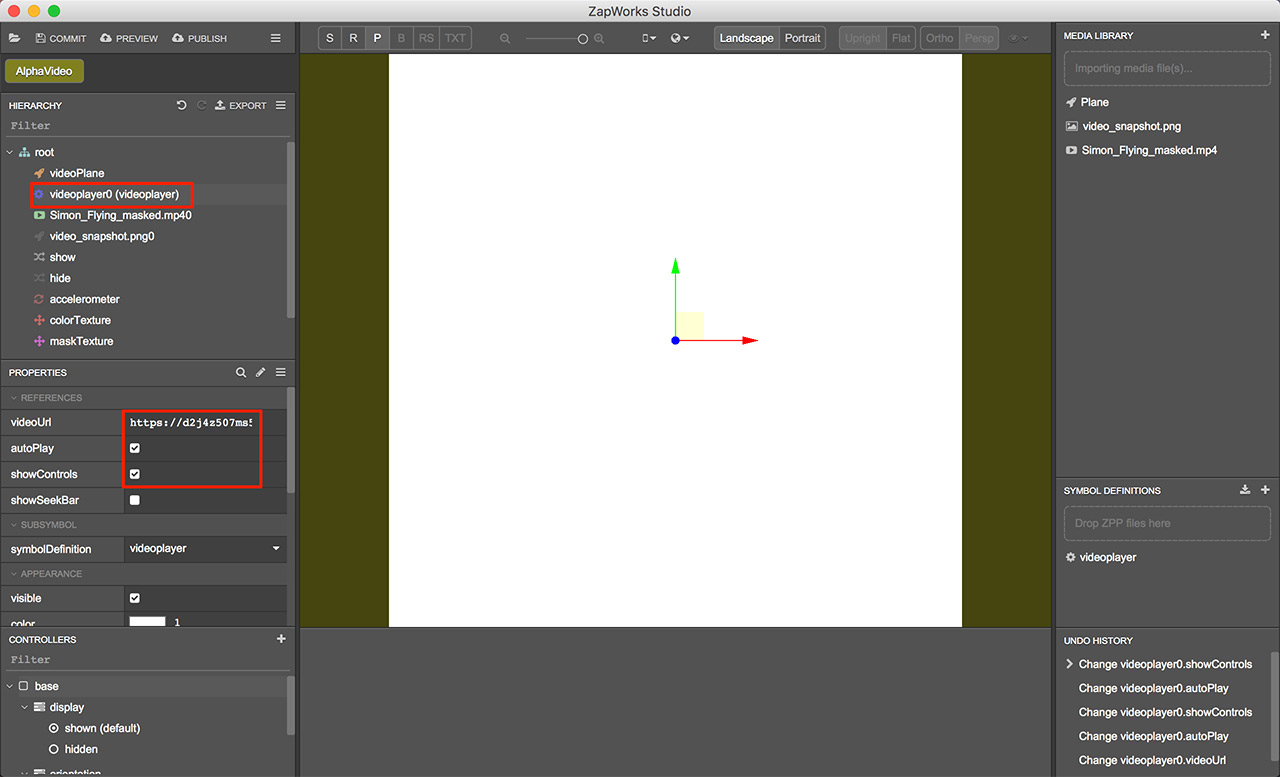The width and height of the screenshot is (1280, 777).
Task: Collapse the SUBSYMBOL section
Action: pos(14,525)
